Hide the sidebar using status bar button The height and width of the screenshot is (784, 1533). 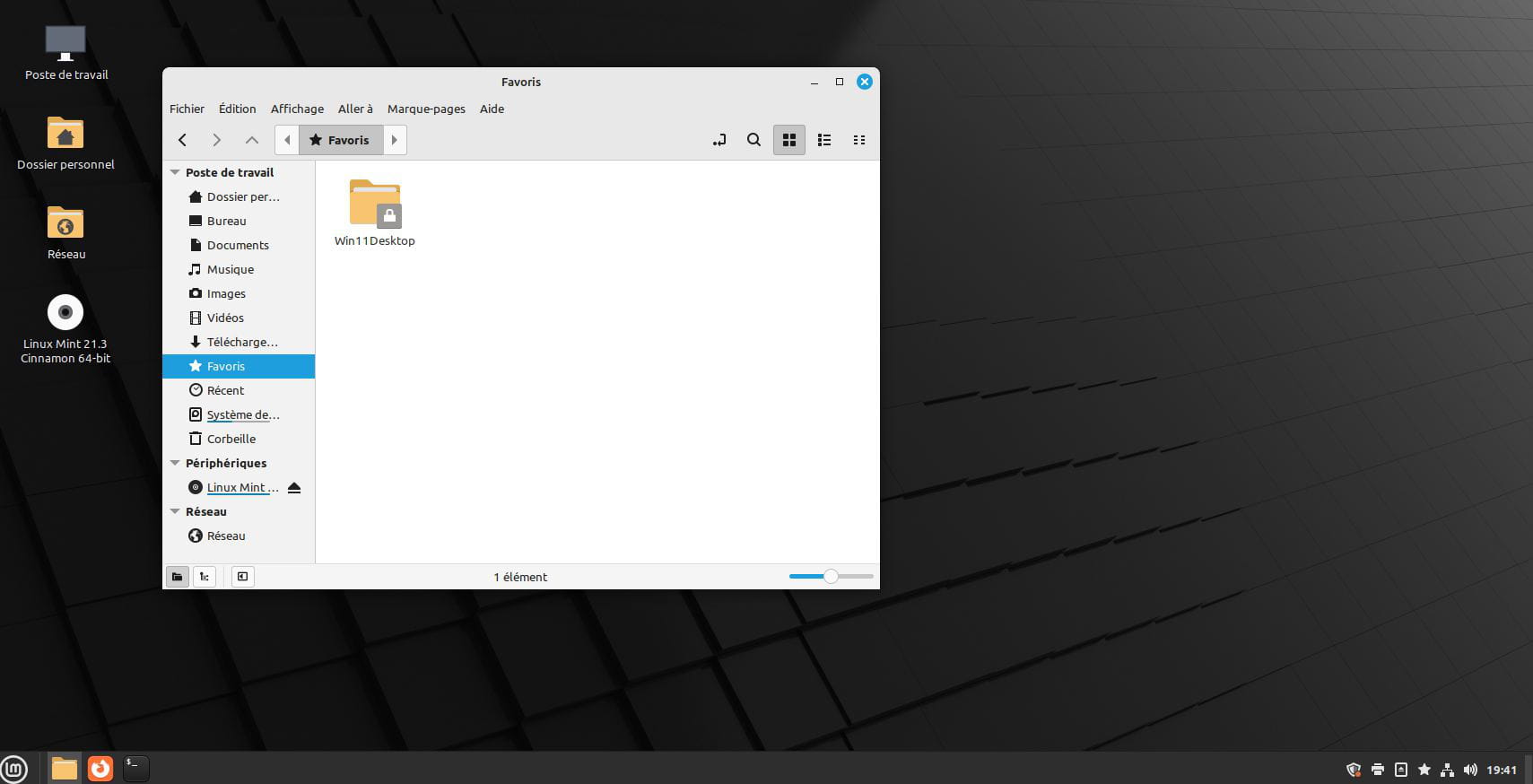pyautogui.click(x=242, y=577)
